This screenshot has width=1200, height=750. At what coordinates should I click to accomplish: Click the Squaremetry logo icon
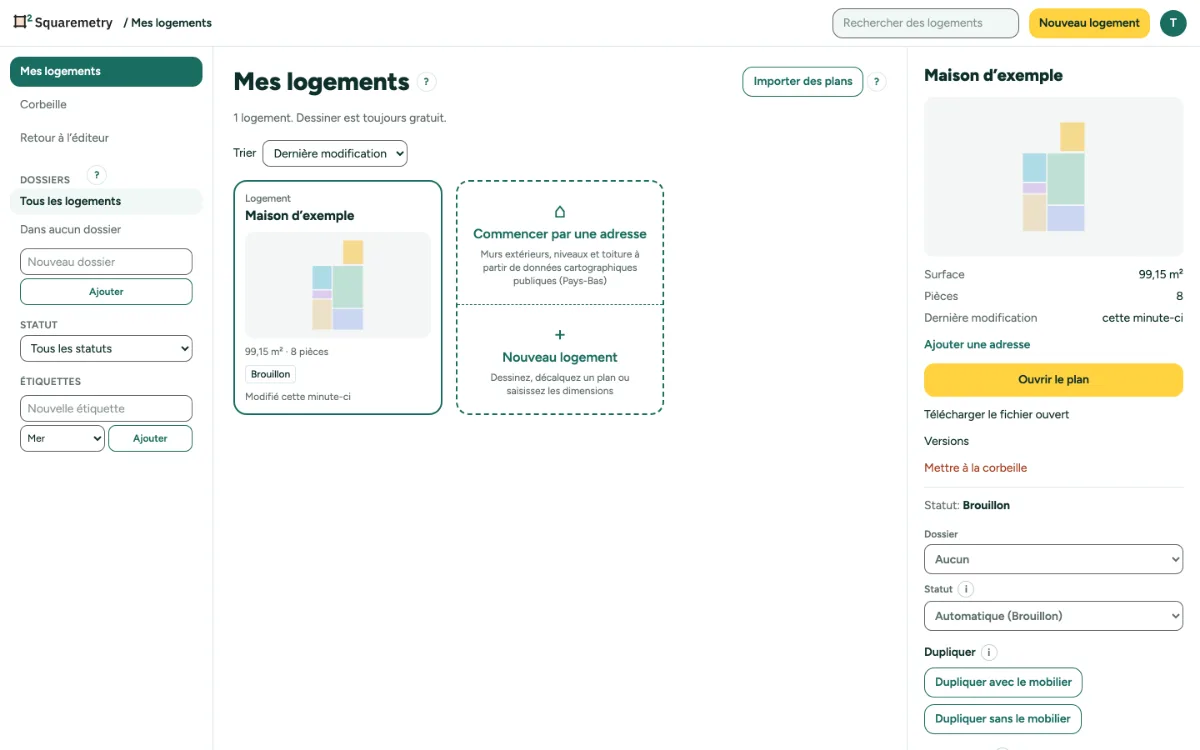point(22,21)
